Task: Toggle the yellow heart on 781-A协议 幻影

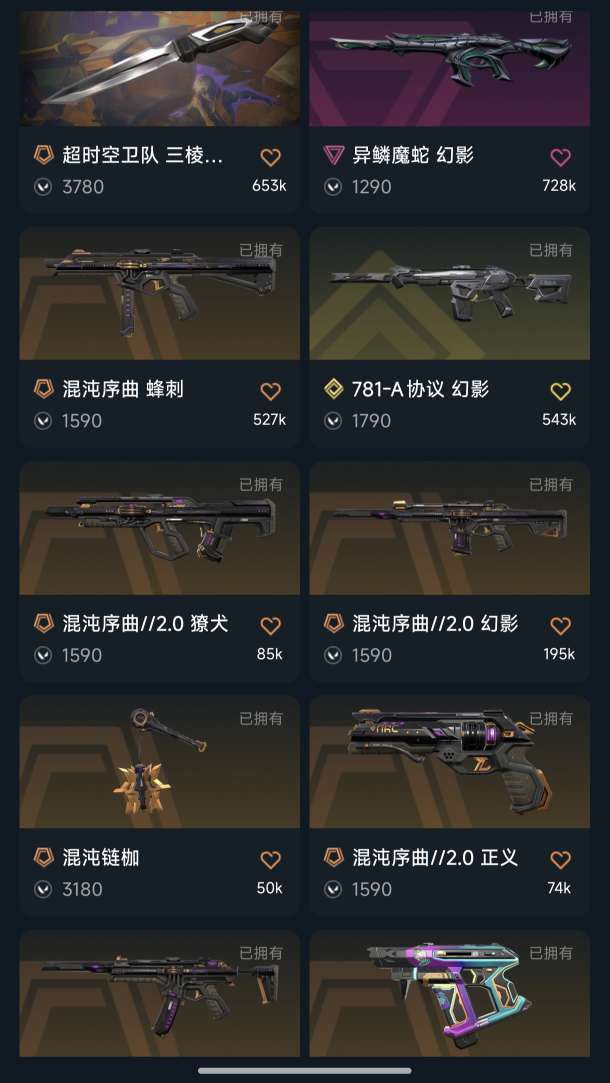Action: pos(560,392)
